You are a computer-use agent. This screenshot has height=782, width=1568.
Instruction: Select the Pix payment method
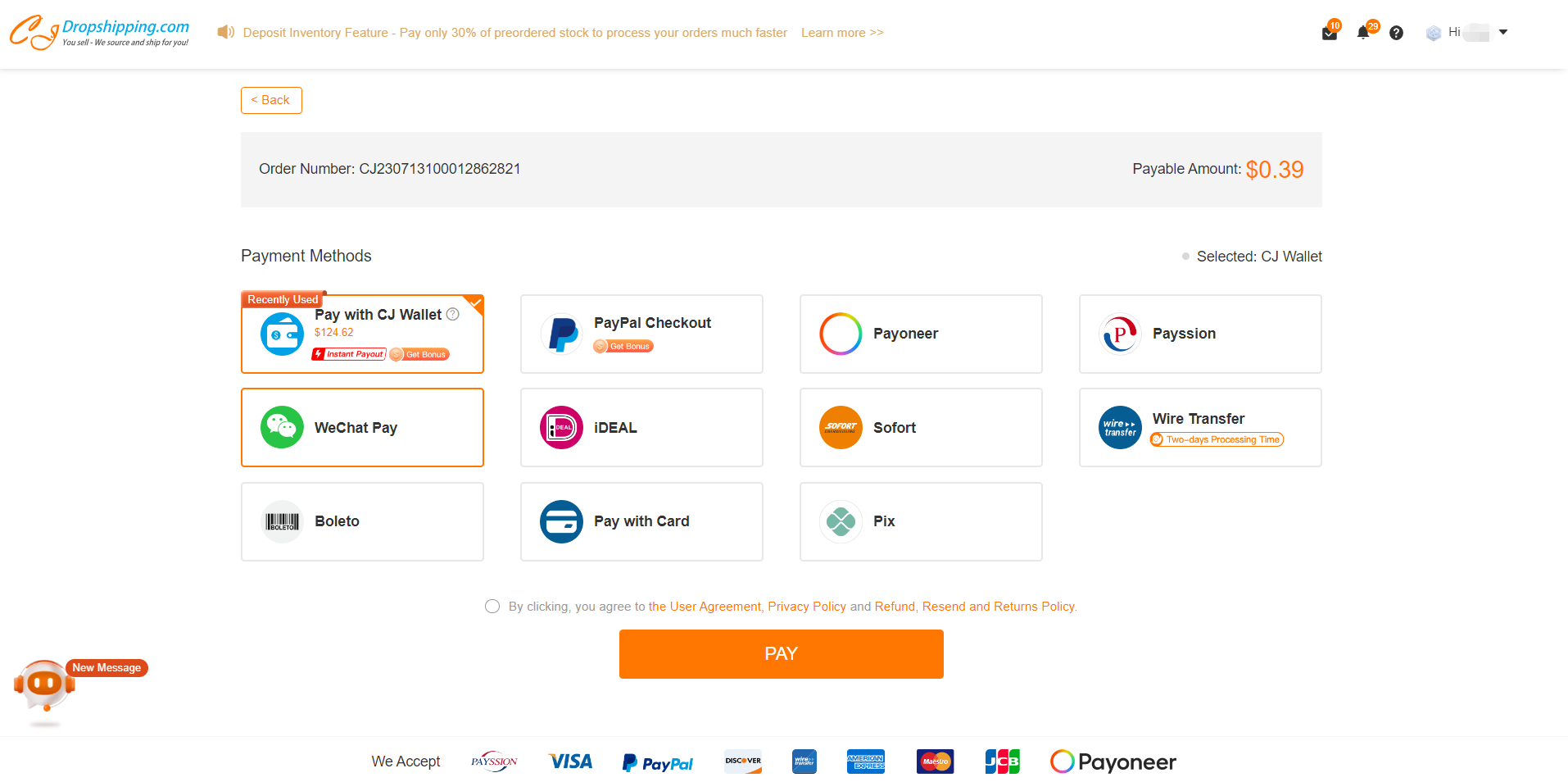921,521
